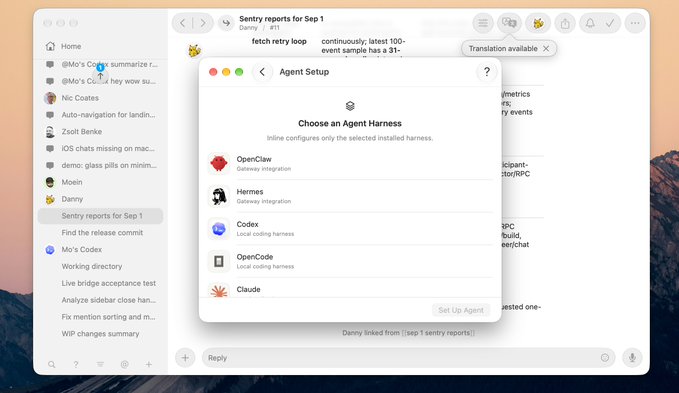
Task: Open the list view toolbar icon
Action: 483,23
